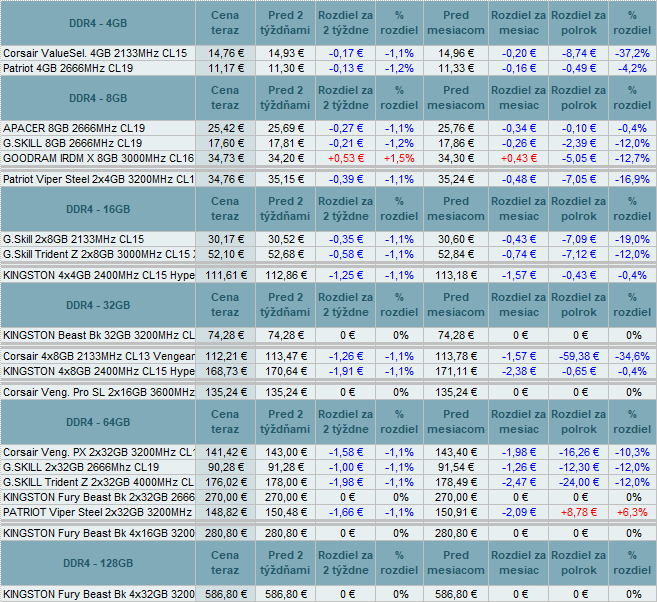Click 'G.Skill 2x8GB 2133MHz CL15' product name

(x=73, y=240)
